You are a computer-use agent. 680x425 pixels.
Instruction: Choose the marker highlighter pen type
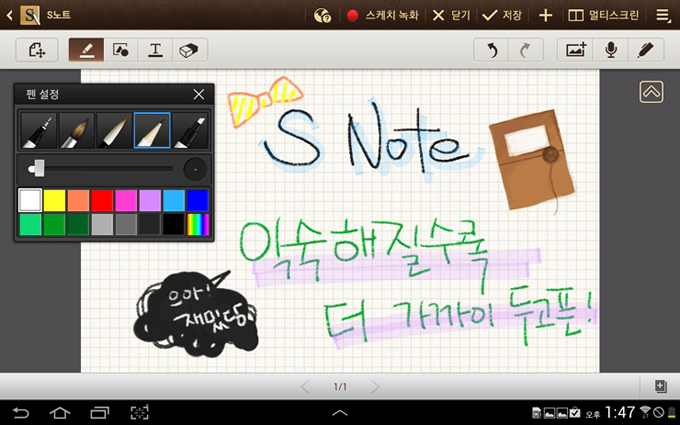tap(190, 130)
